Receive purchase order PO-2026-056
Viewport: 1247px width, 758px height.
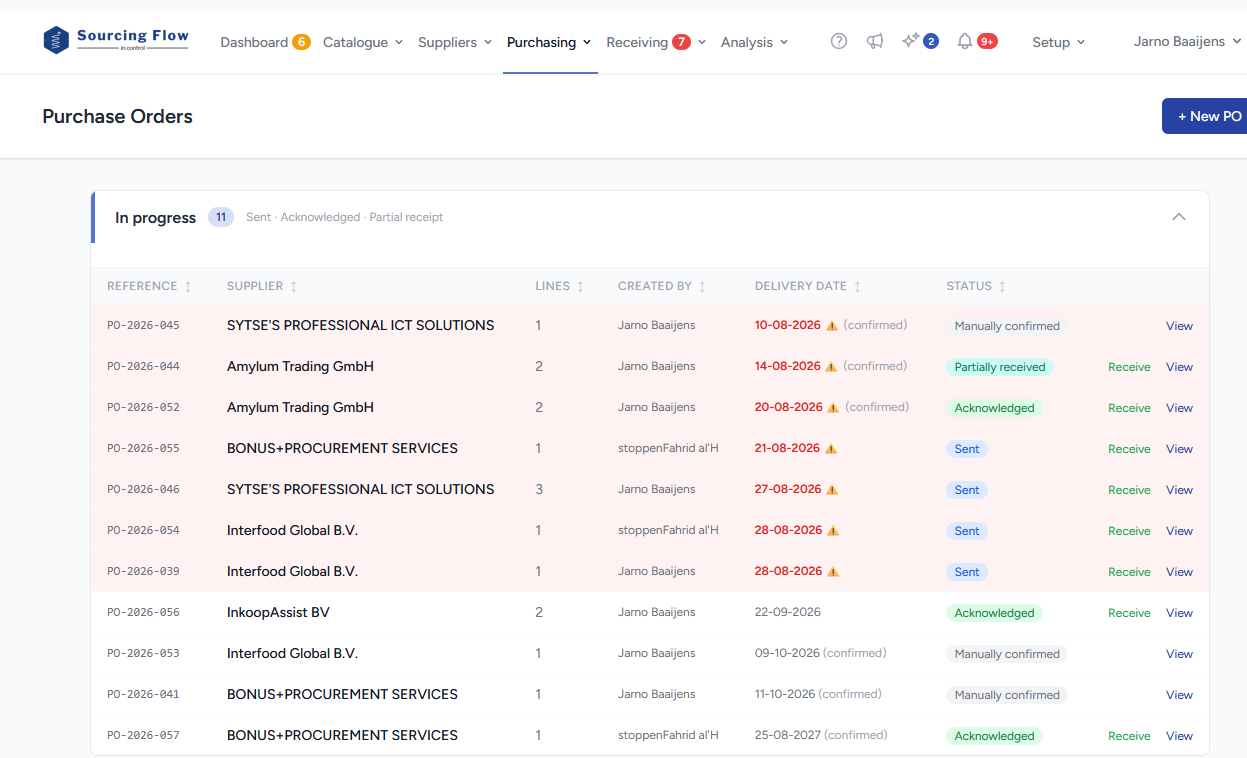pos(1129,613)
